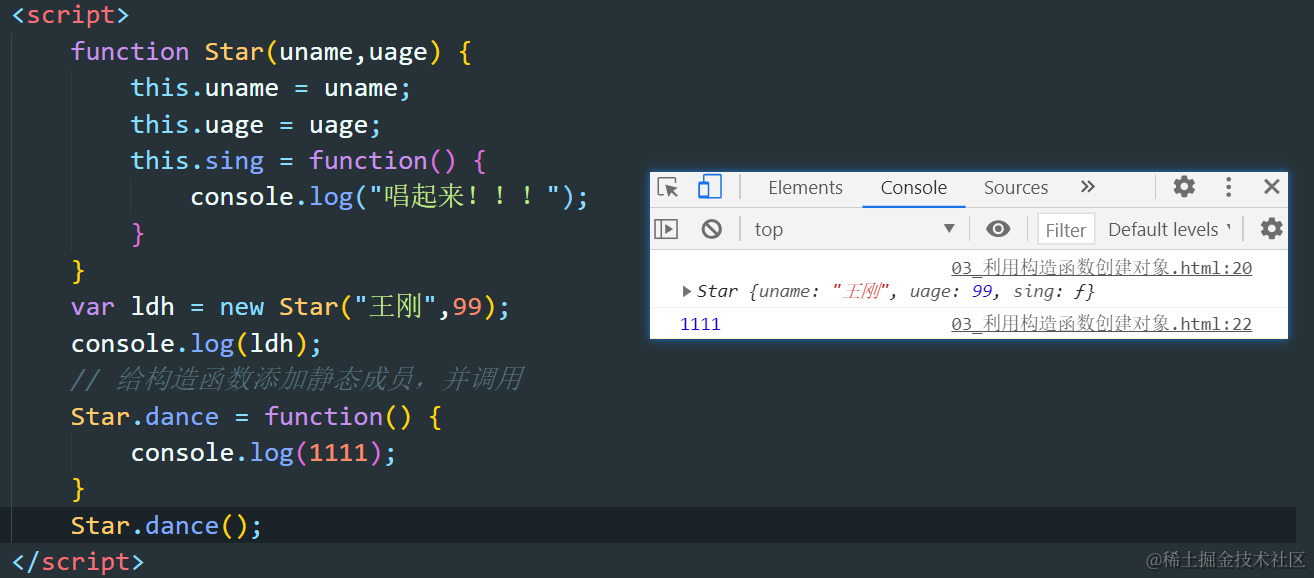This screenshot has height=578, width=1314.
Task: Create live expression with eye icon
Action: 998,229
